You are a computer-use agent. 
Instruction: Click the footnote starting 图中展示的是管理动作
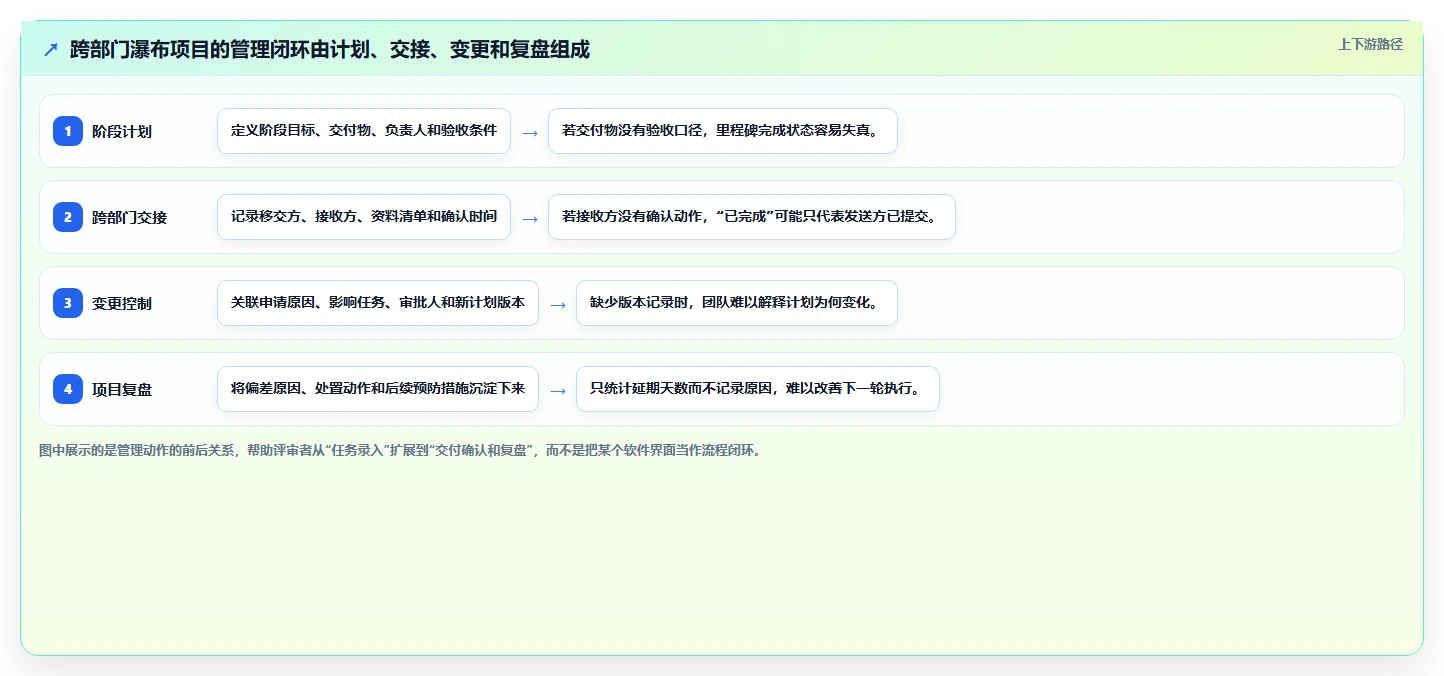[x=401, y=450]
